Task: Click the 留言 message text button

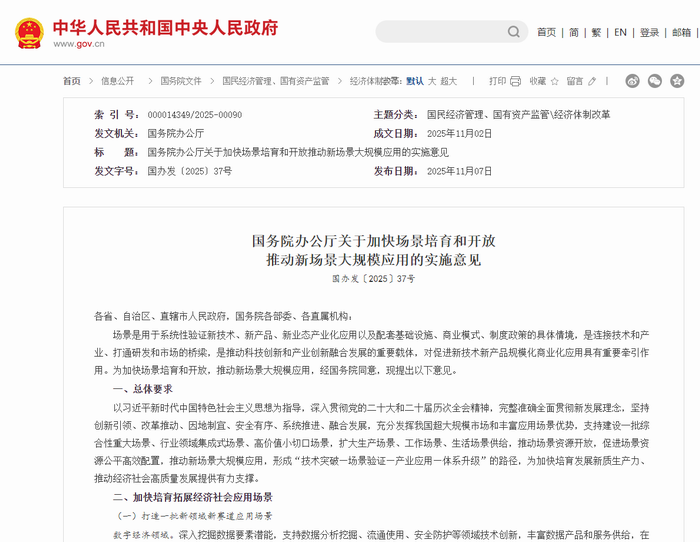Action: (x=575, y=81)
